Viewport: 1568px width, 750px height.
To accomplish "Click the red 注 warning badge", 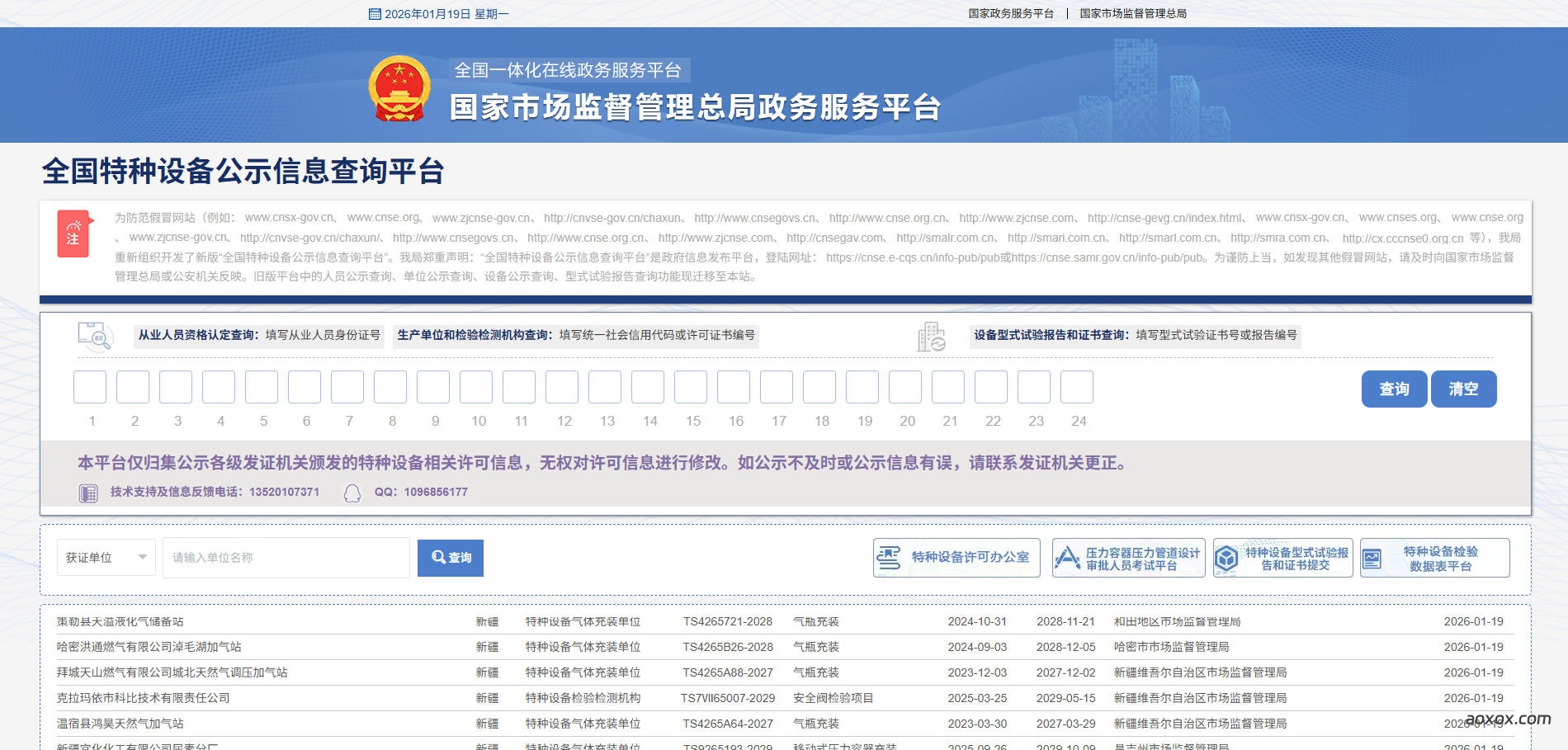I will tap(72, 233).
